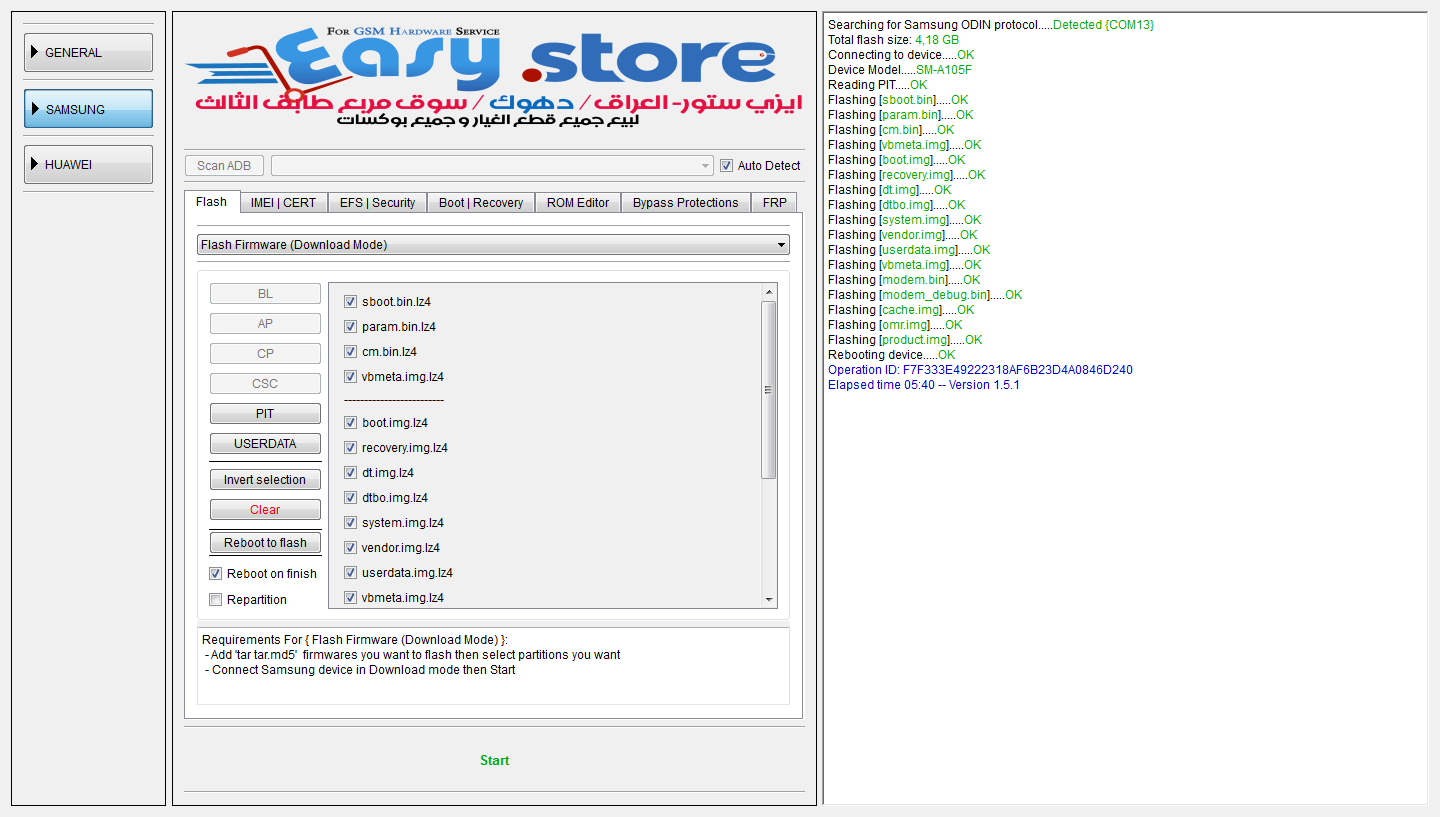Click Total flash size 4,18 GB line

[894, 40]
